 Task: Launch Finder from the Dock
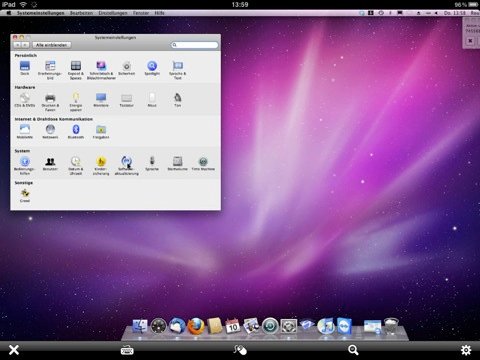click(x=140, y=326)
